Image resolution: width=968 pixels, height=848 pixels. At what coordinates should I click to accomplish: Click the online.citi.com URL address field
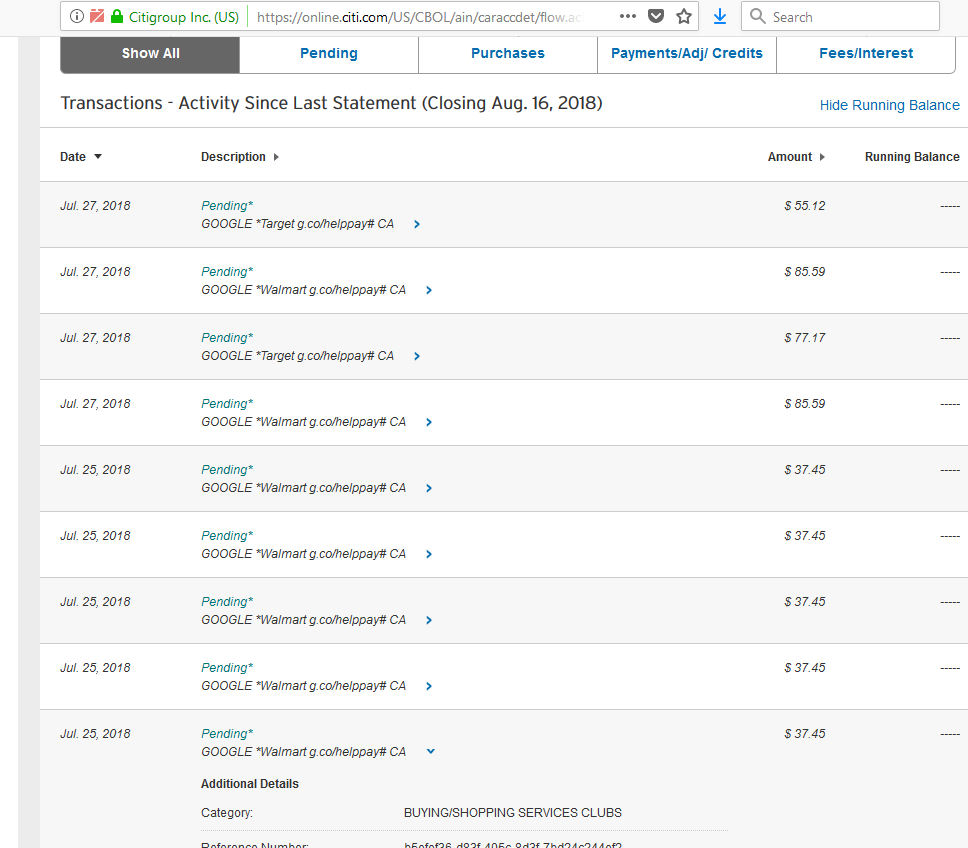tap(419, 17)
